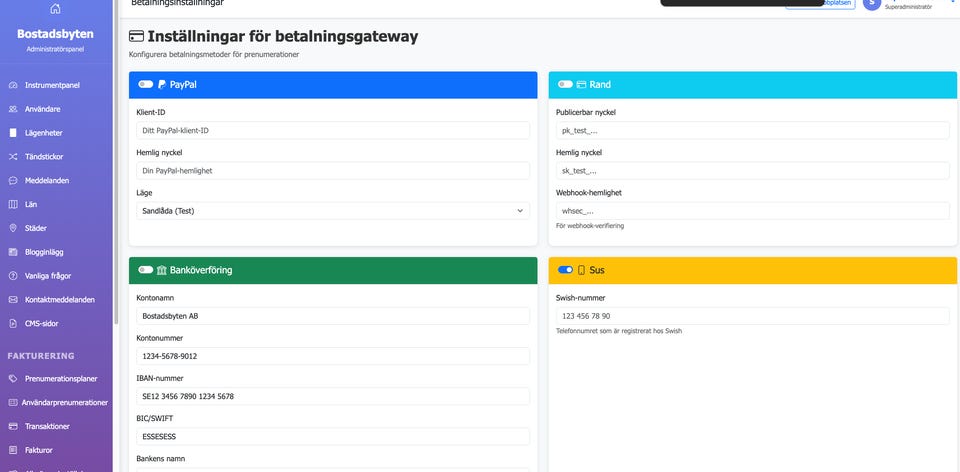
Task: Click the Webhook-hemlighet input field
Action: (752, 211)
